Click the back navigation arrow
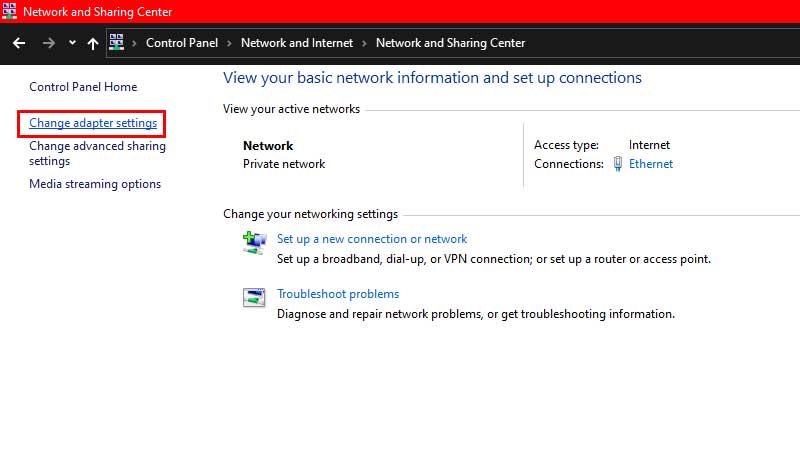This screenshot has height=450, width=800. point(18,43)
